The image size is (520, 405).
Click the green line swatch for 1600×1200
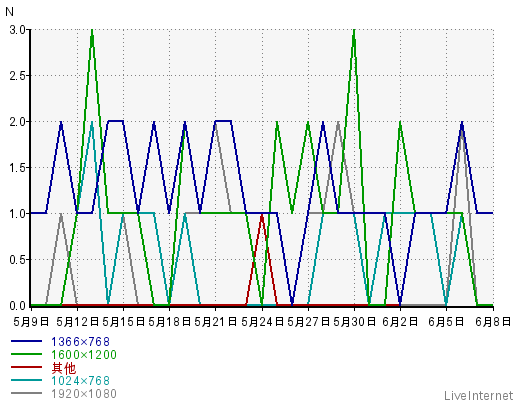26,354
